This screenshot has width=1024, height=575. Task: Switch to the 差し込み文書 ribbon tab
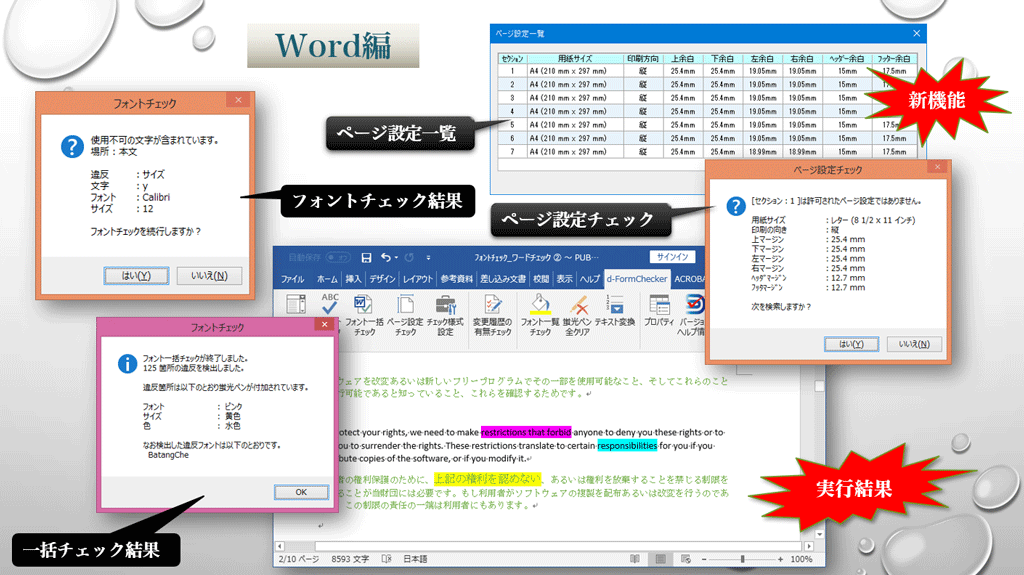point(504,279)
